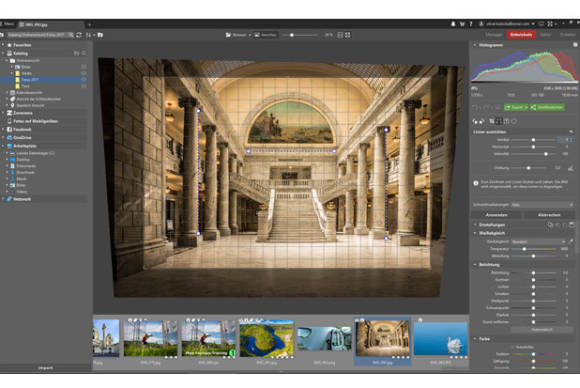Click the notification bell icon in title bar
This screenshot has width=580, height=388.
453,24
